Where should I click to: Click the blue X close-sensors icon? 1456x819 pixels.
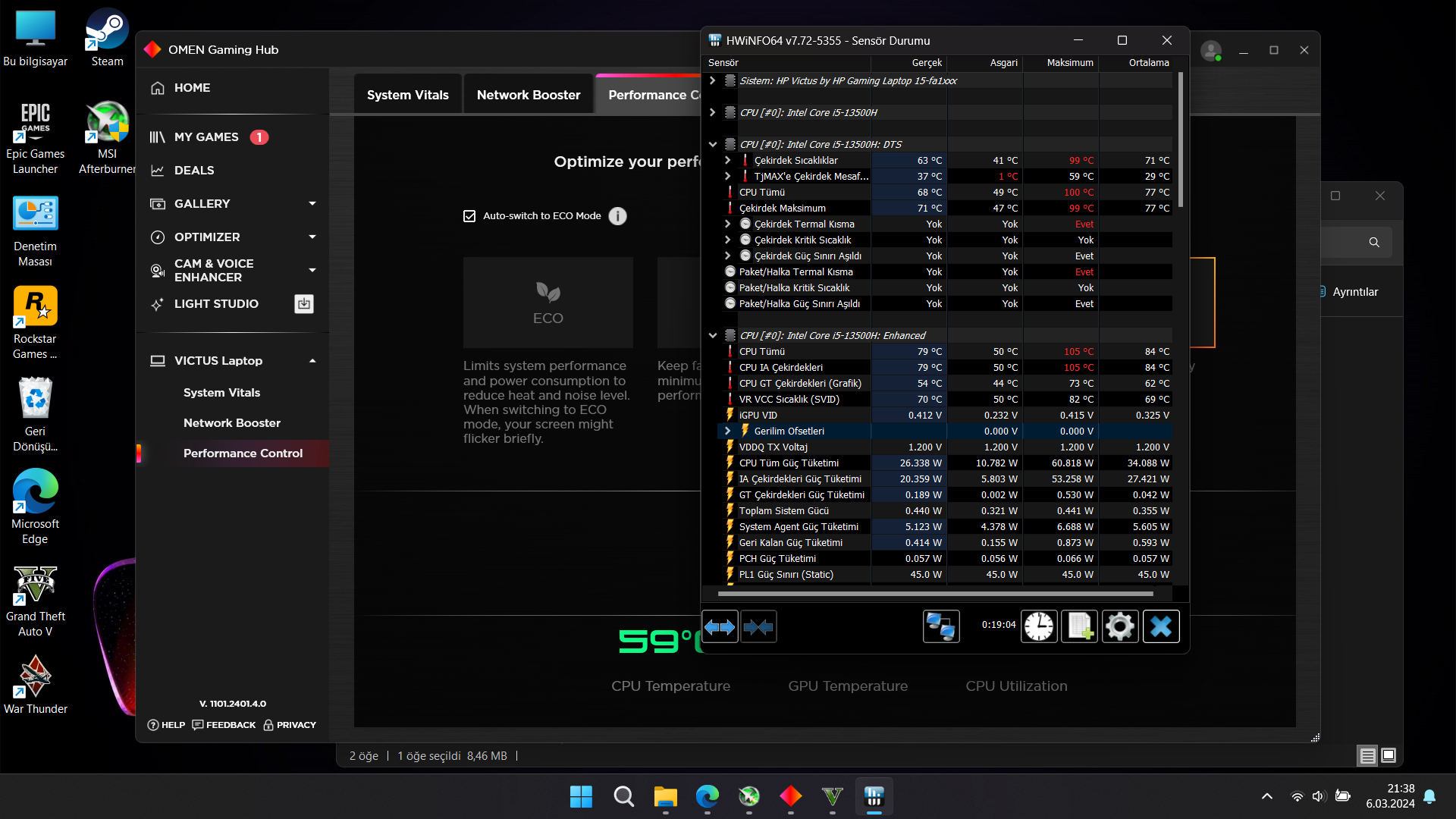(x=1161, y=626)
